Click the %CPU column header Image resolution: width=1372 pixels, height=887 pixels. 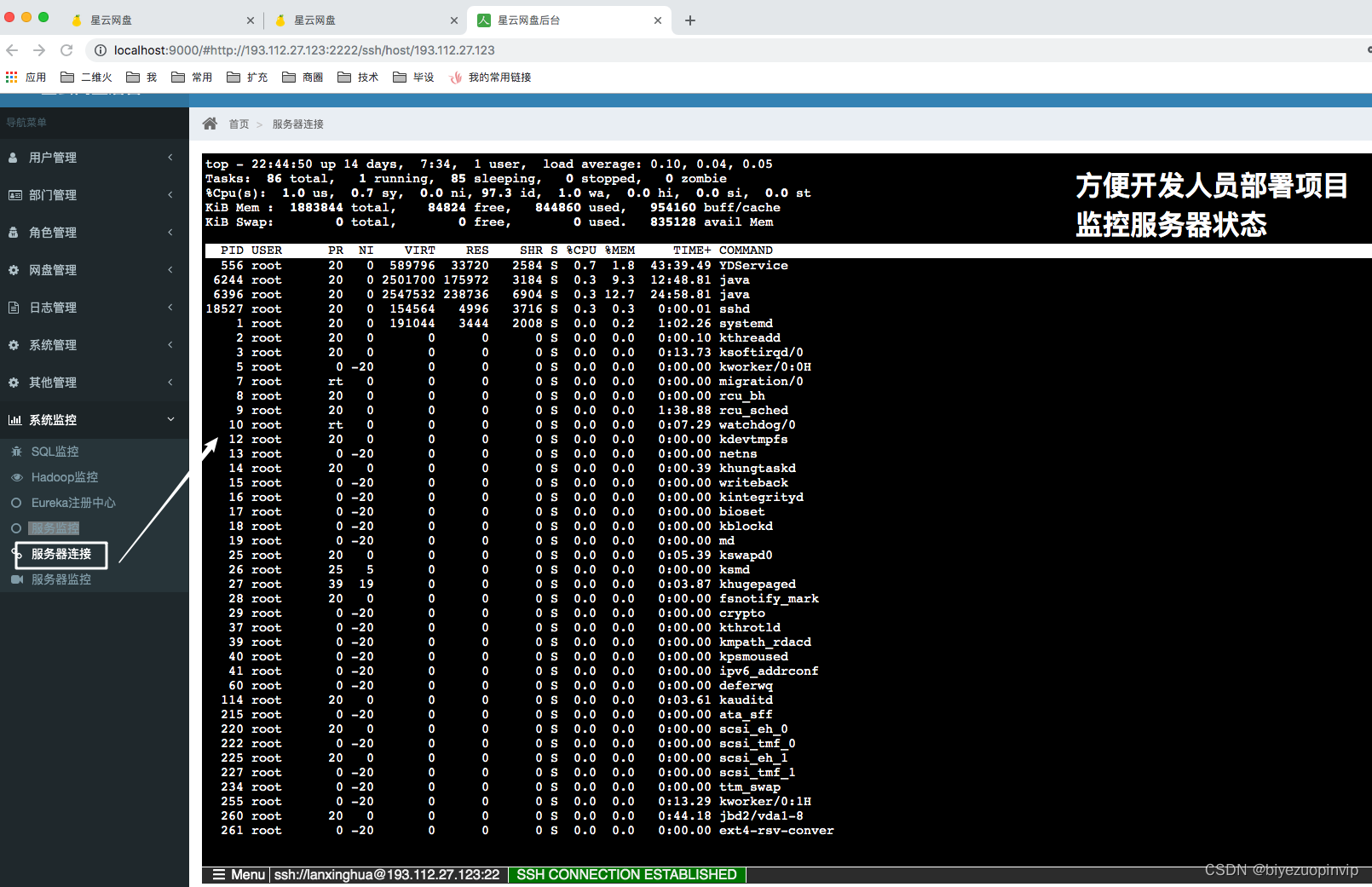pyautogui.click(x=581, y=251)
